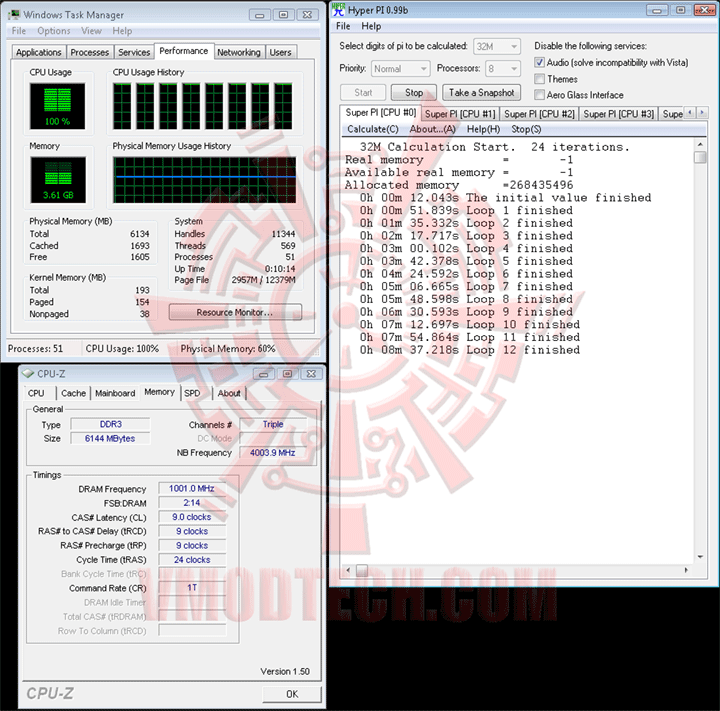Image resolution: width=720 pixels, height=711 pixels.
Task: Select the Super PI [CPU #1] tab
Action: (460, 114)
